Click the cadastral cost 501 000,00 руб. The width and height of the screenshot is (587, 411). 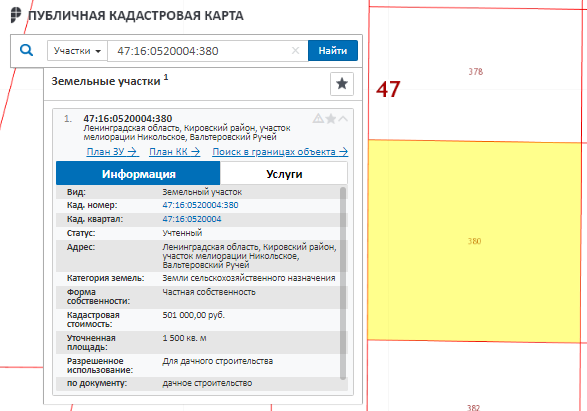(194, 315)
